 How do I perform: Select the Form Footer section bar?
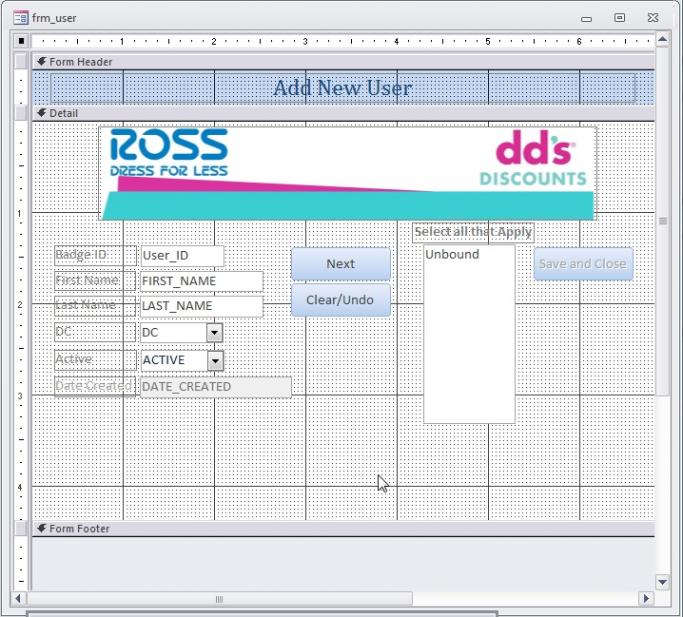tap(343, 529)
